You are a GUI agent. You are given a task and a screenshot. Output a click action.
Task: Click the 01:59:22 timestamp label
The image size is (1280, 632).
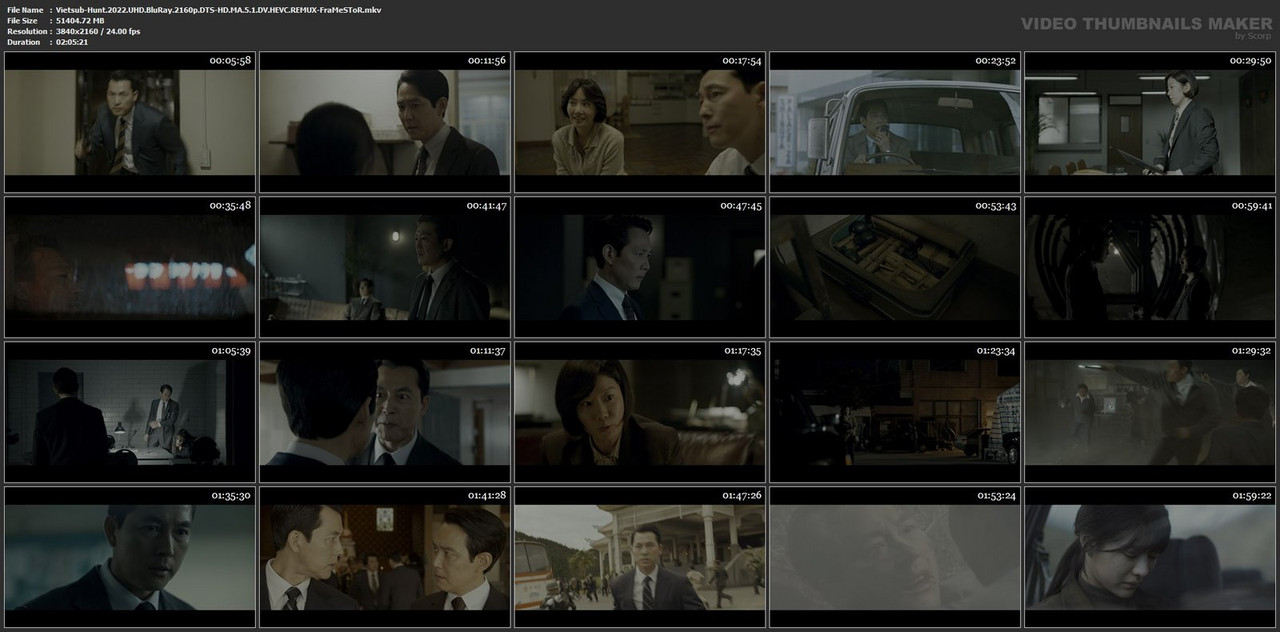point(1250,496)
